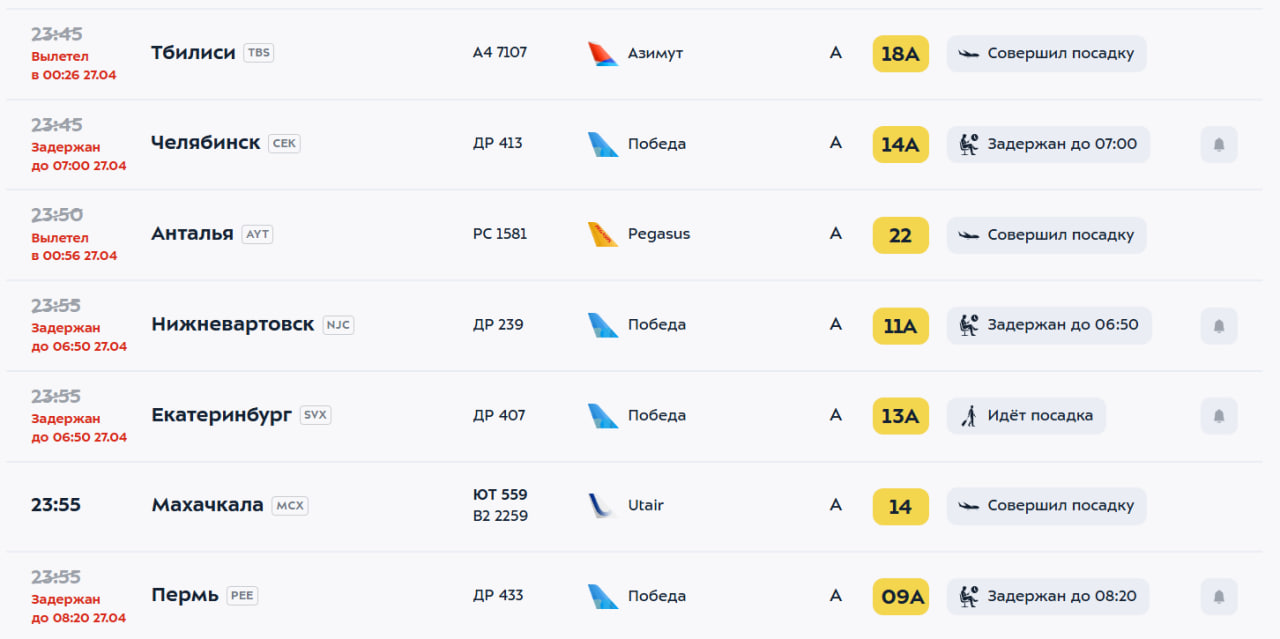The image size is (1280, 639).
Task: Click status 'Идёт посадка'
Action: 1040,416
